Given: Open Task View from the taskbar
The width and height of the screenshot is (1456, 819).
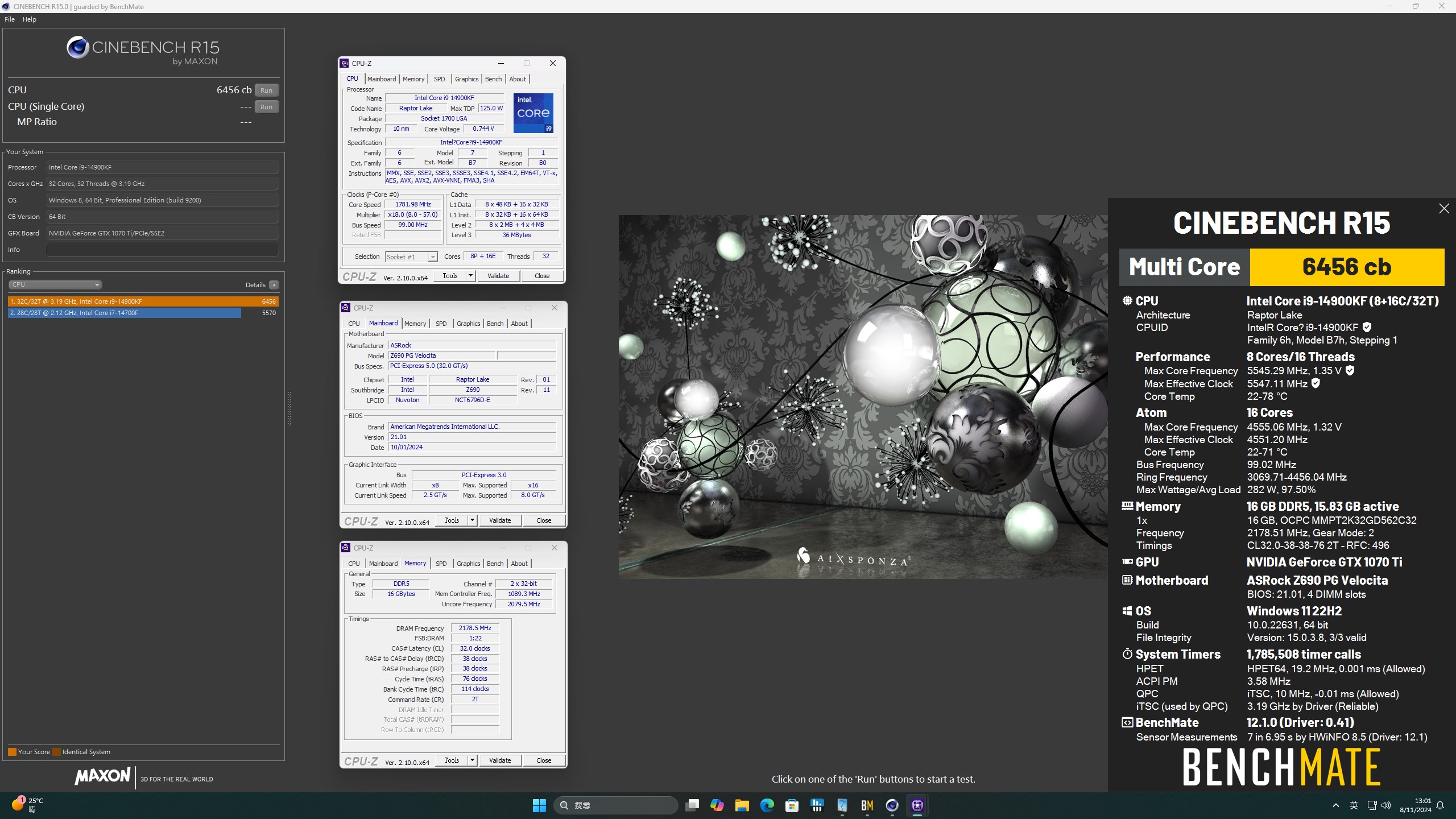Looking at the screenshot, I should 692,805.
